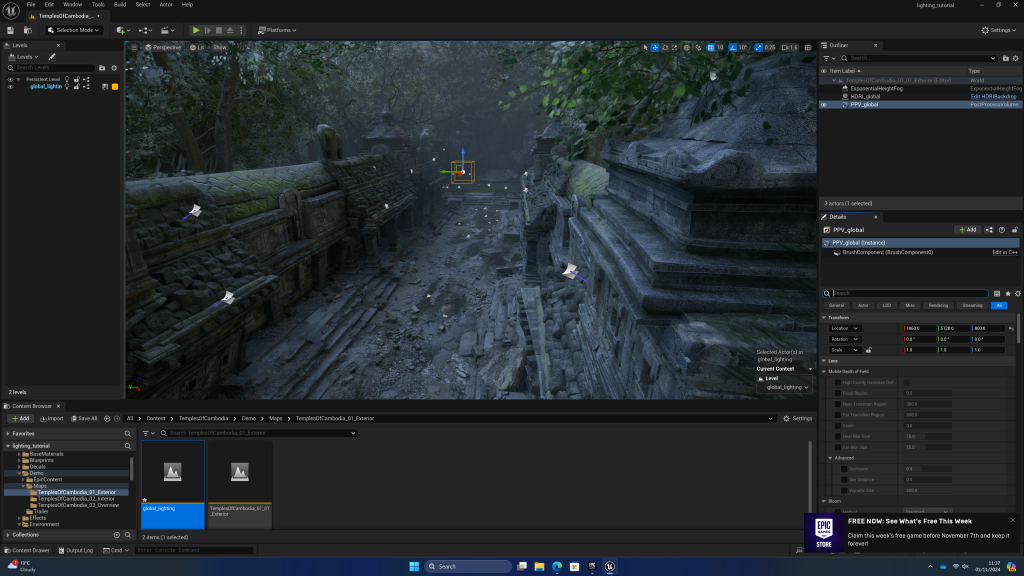
Task: Click Save All button
Action: (84, 419)
